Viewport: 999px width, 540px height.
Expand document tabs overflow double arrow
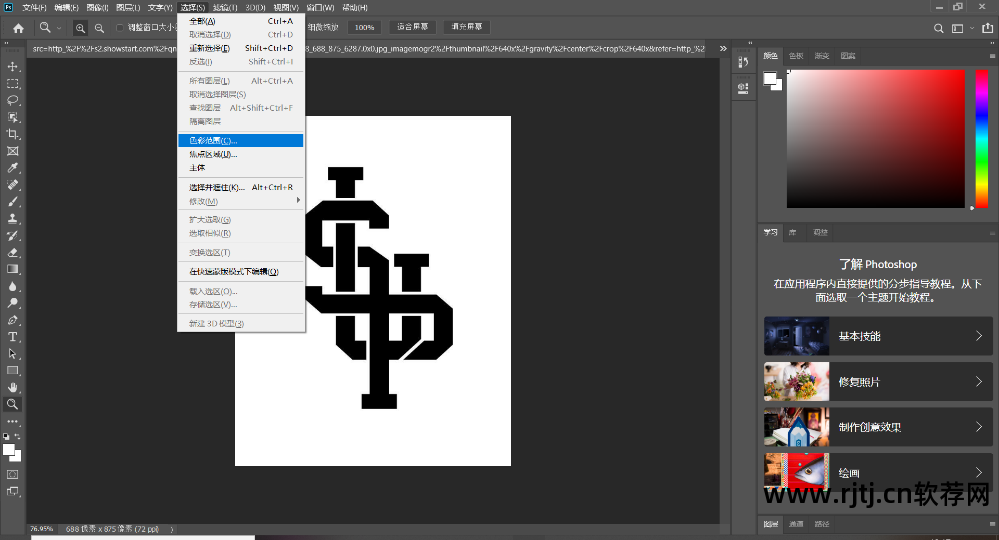click(x=723, y=48)
